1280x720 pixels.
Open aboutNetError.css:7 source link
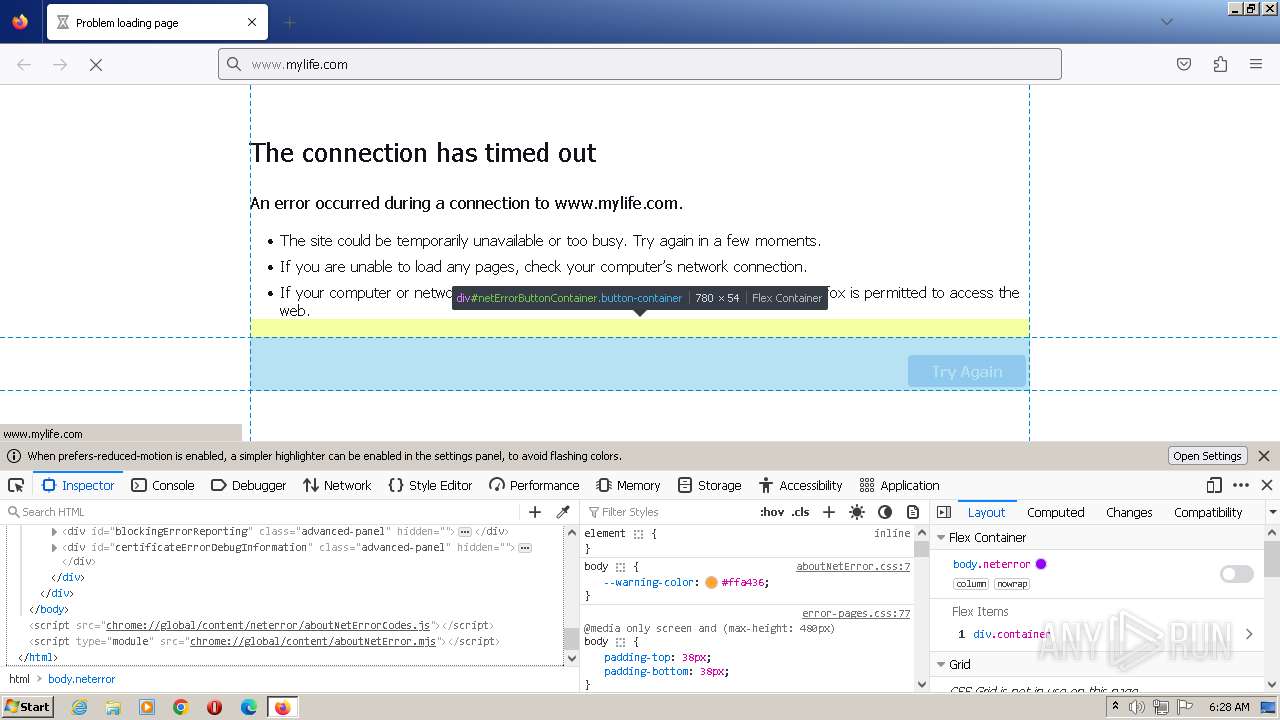tap(853, 566)
